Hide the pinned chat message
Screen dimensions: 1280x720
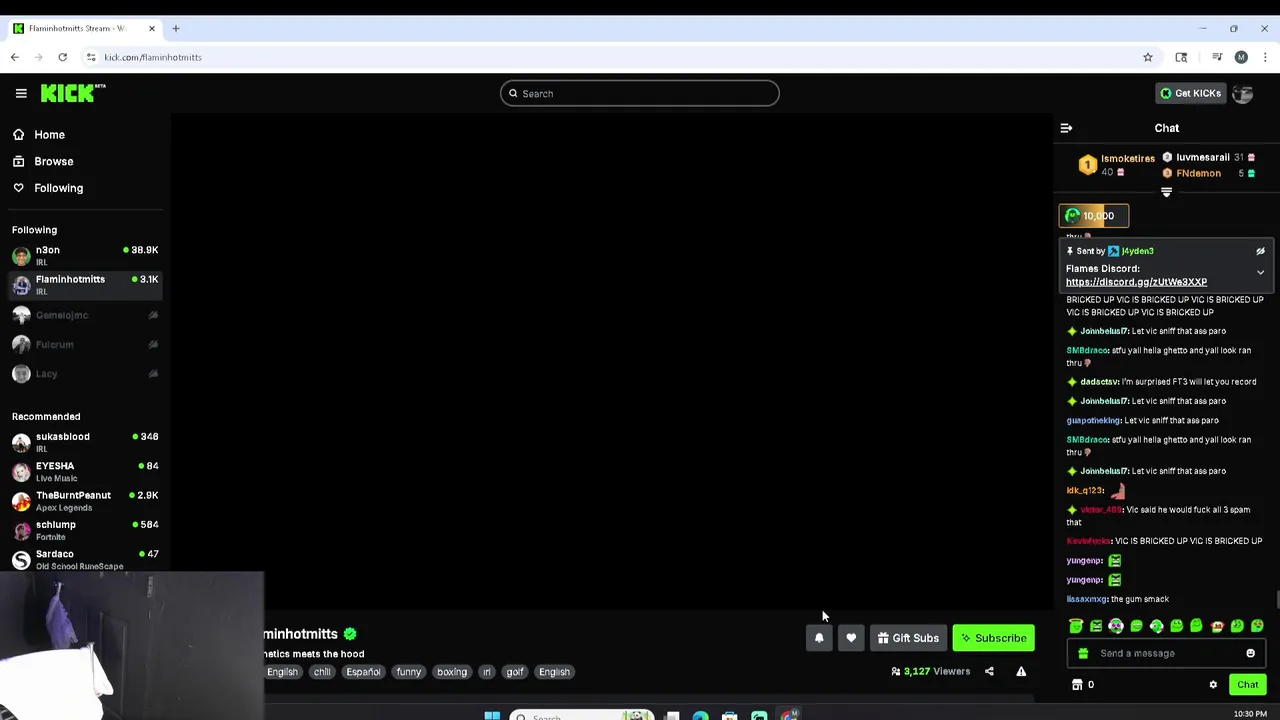pyautogui.click(x=1260, y=251)
